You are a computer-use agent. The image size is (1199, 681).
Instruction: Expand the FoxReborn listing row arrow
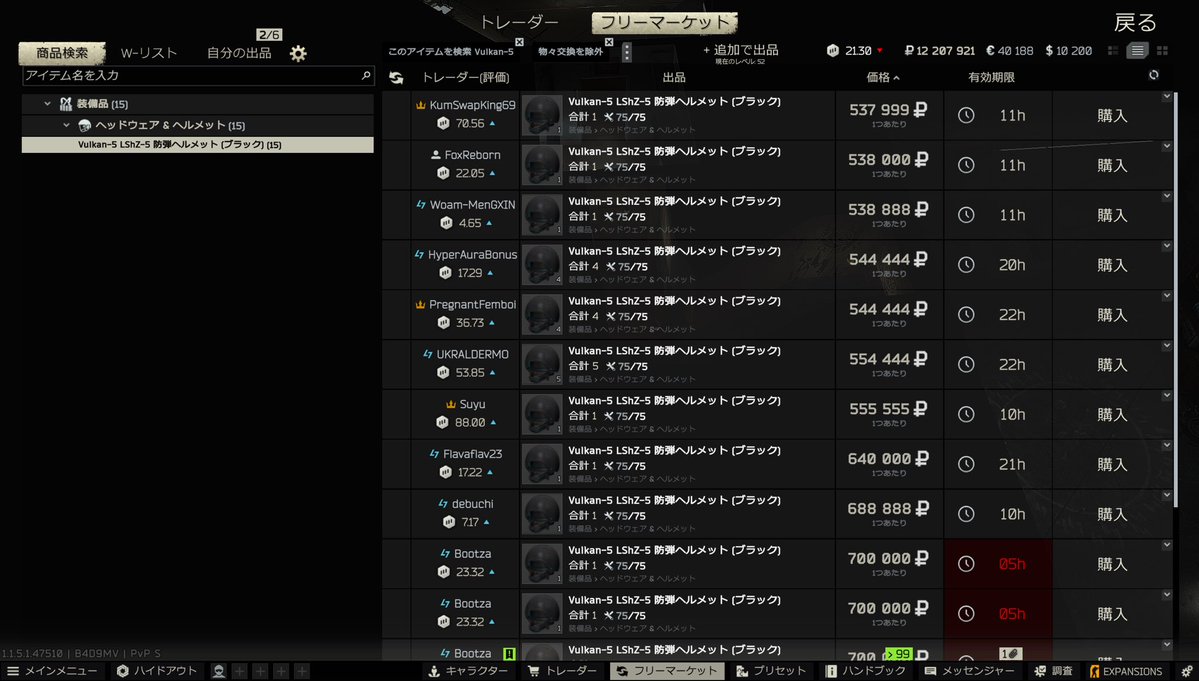tap(1166, 147)
